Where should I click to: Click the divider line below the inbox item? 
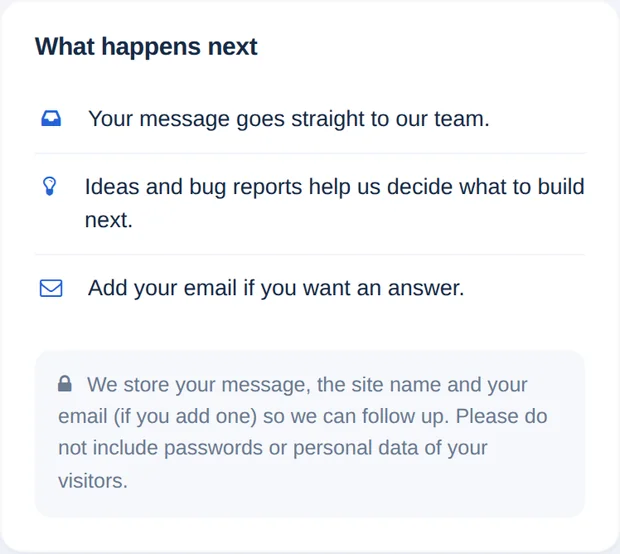pyautogui.click(x=310, y=153)
